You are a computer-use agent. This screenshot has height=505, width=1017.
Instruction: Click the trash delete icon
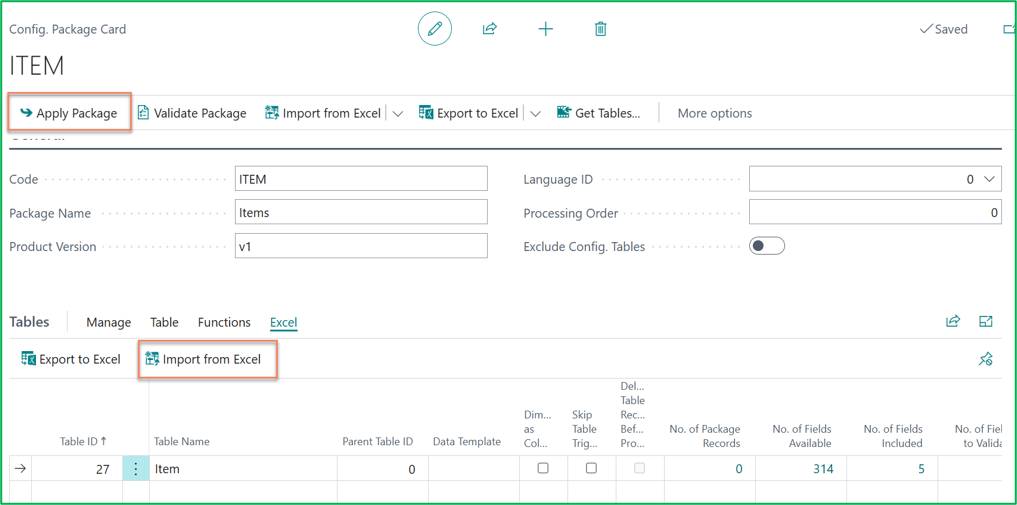coord(601,29)
